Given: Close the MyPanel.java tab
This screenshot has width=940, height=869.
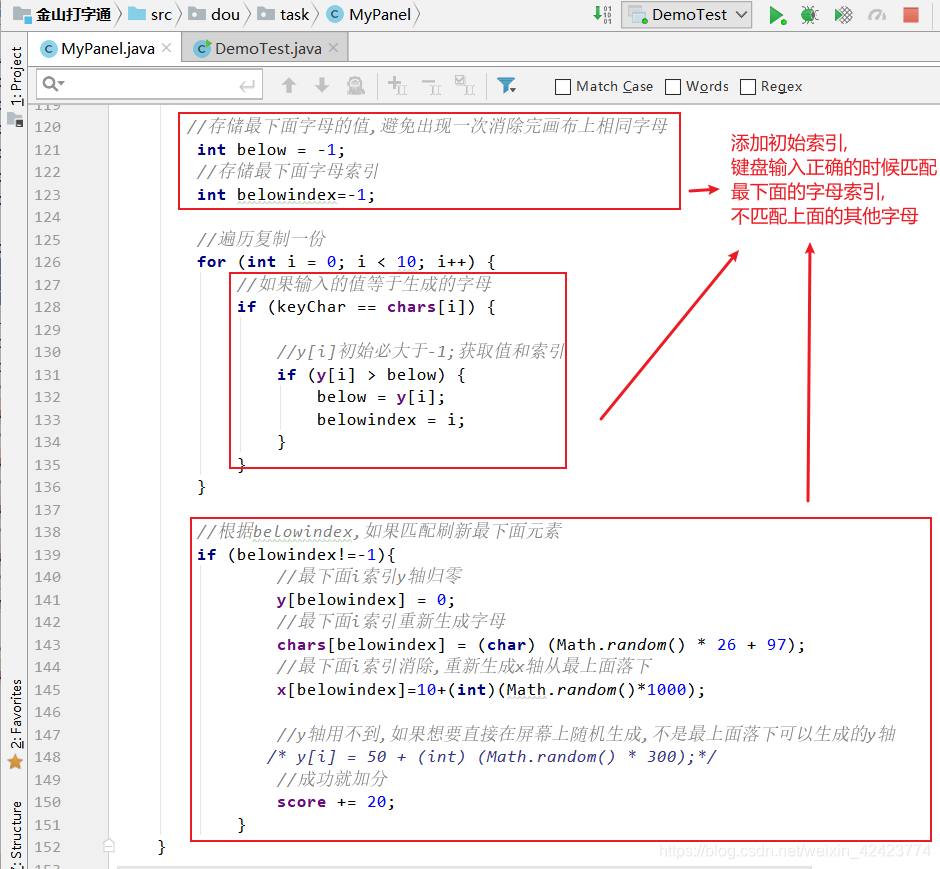Looking at the screenshot, I should (167, 48).
